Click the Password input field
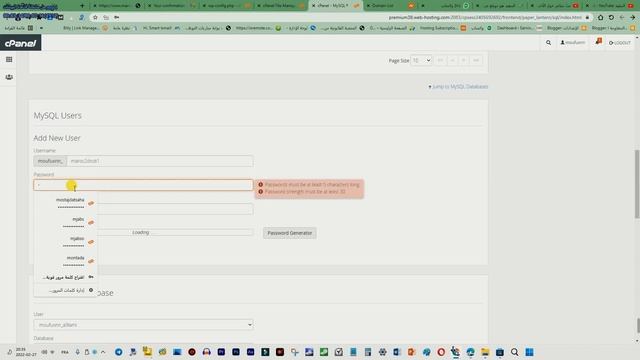Viewport: 640px width, 360px height. point(143,185)
